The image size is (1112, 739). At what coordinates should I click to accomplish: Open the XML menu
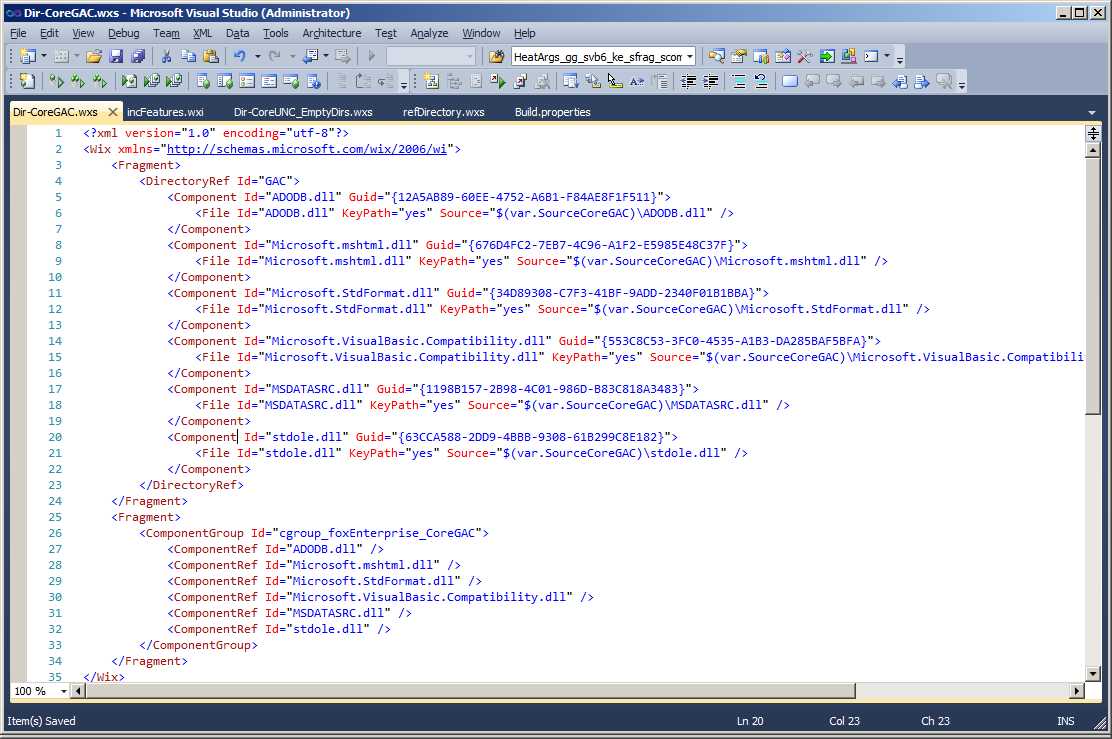[202, 33]
